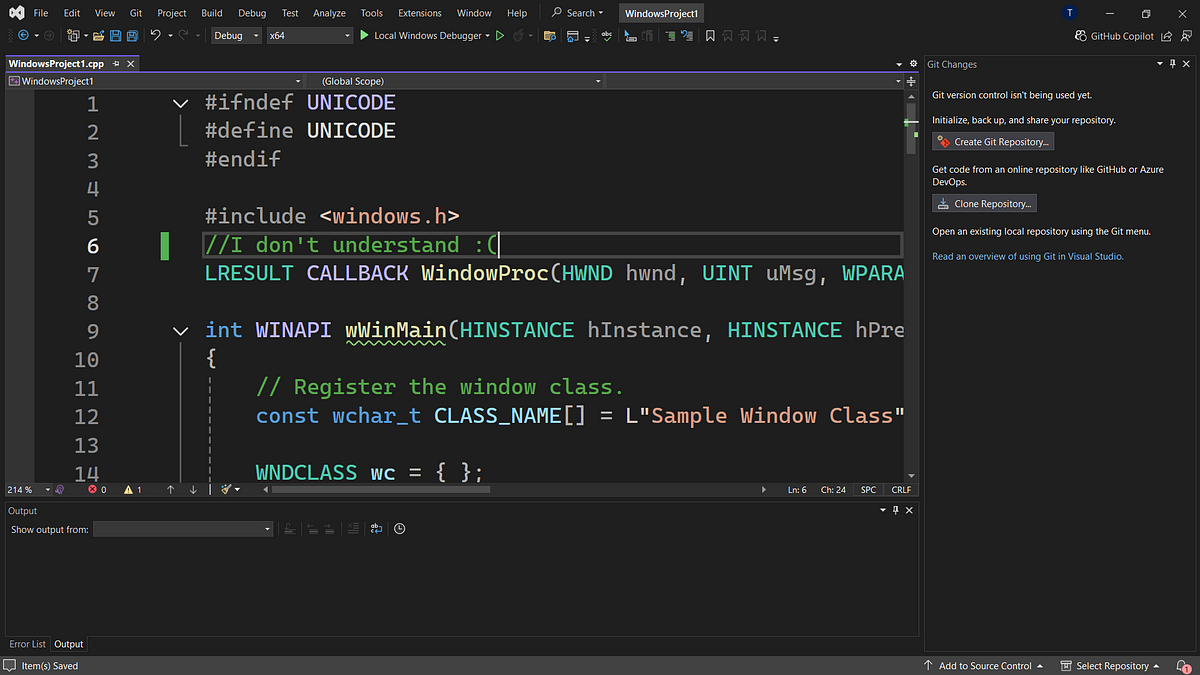Start Local Windows Debugger with the green play icon
The height and width of the screenshot is (675, 1200).
click(363, 35)
